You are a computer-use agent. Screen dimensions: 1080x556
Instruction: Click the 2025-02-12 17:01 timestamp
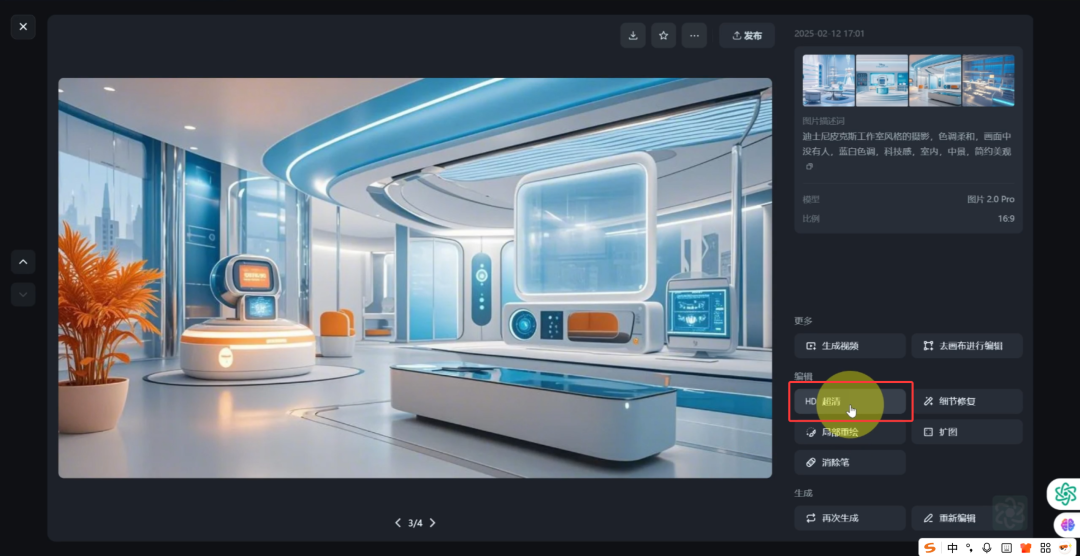(829, 33)
